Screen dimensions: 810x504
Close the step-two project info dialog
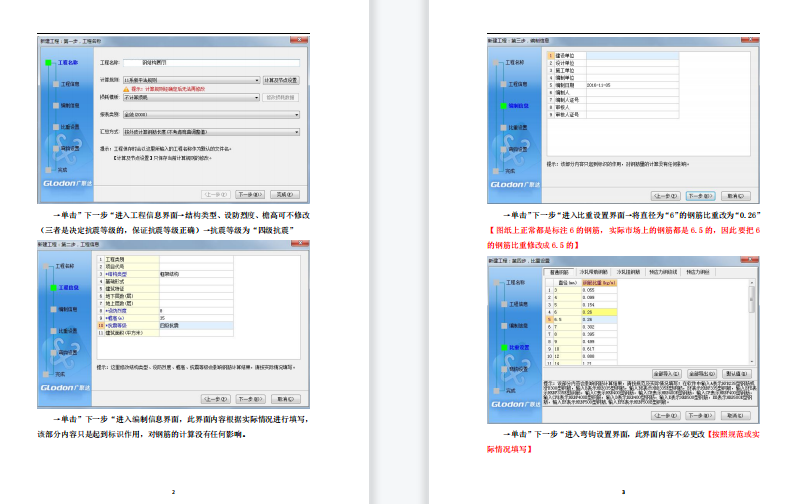click(300, 244)
